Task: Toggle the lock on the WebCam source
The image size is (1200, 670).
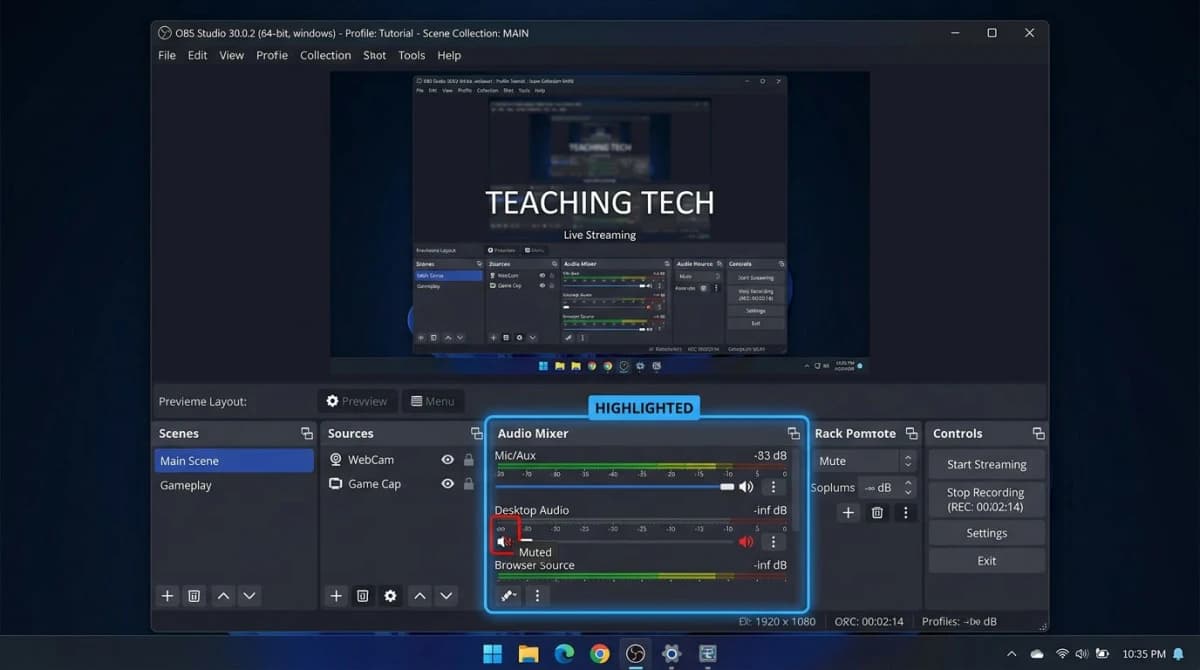Action: point(468,460)
